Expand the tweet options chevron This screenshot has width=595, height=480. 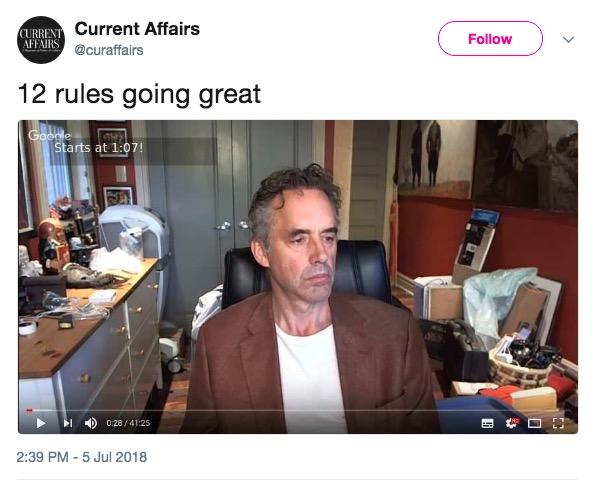click(x=568, y=39)
